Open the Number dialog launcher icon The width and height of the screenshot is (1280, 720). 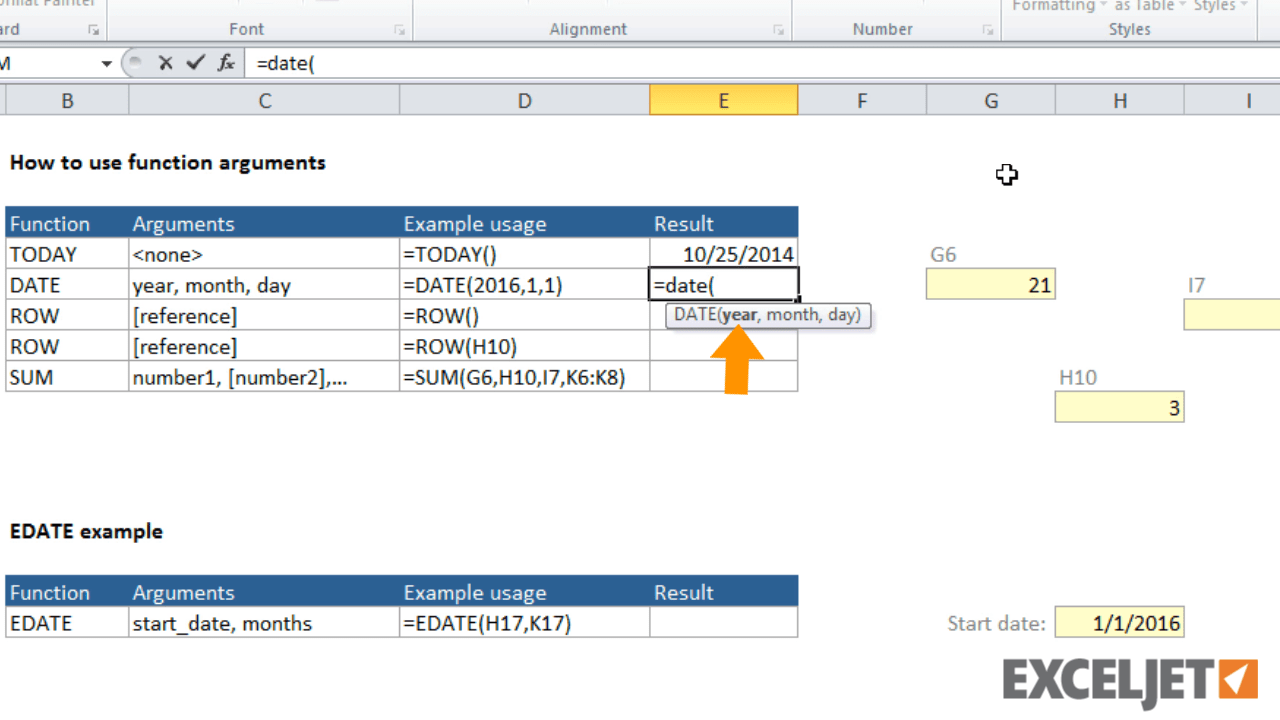tap(987, 30)
